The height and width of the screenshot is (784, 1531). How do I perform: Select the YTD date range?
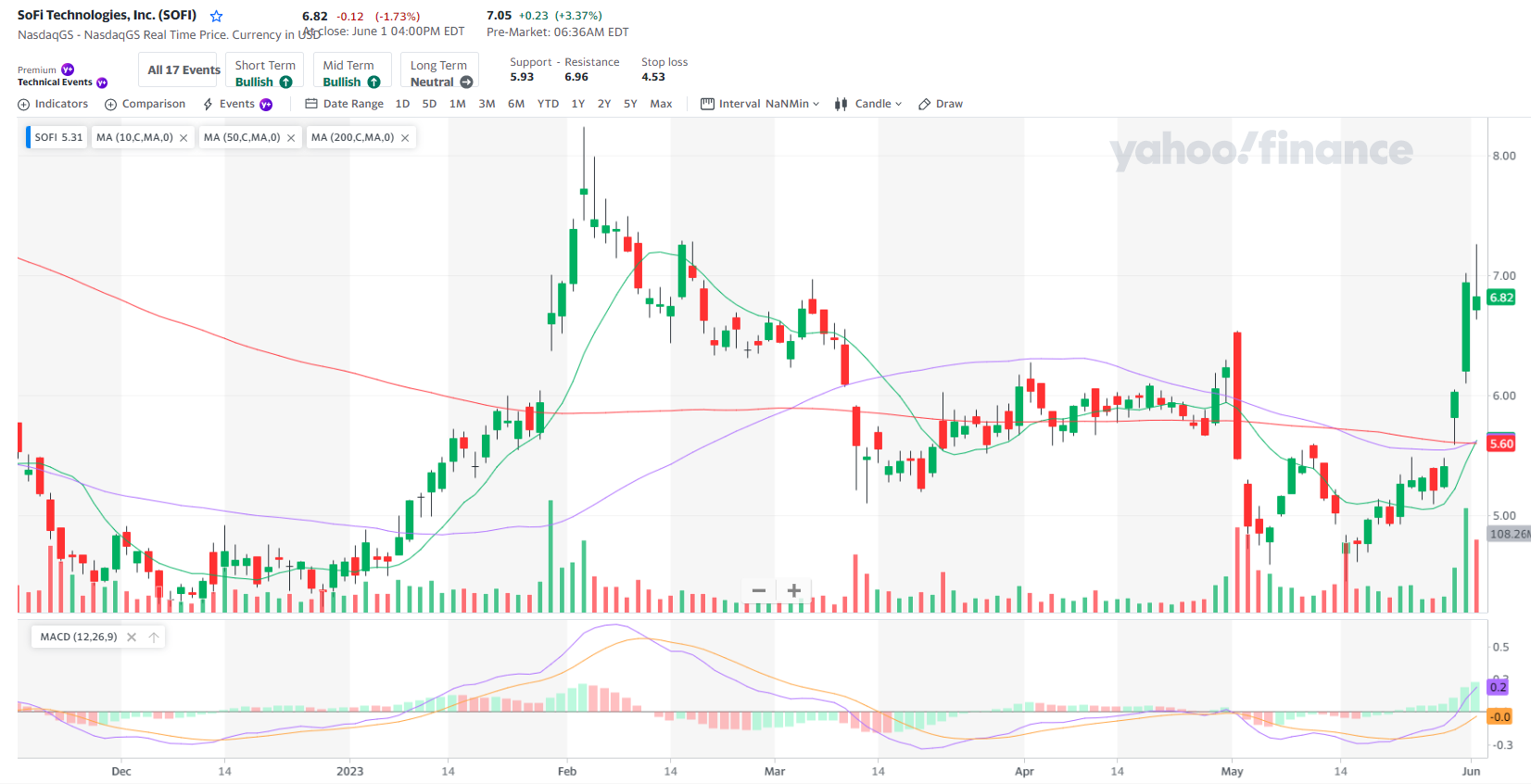(x=549, y=104)
